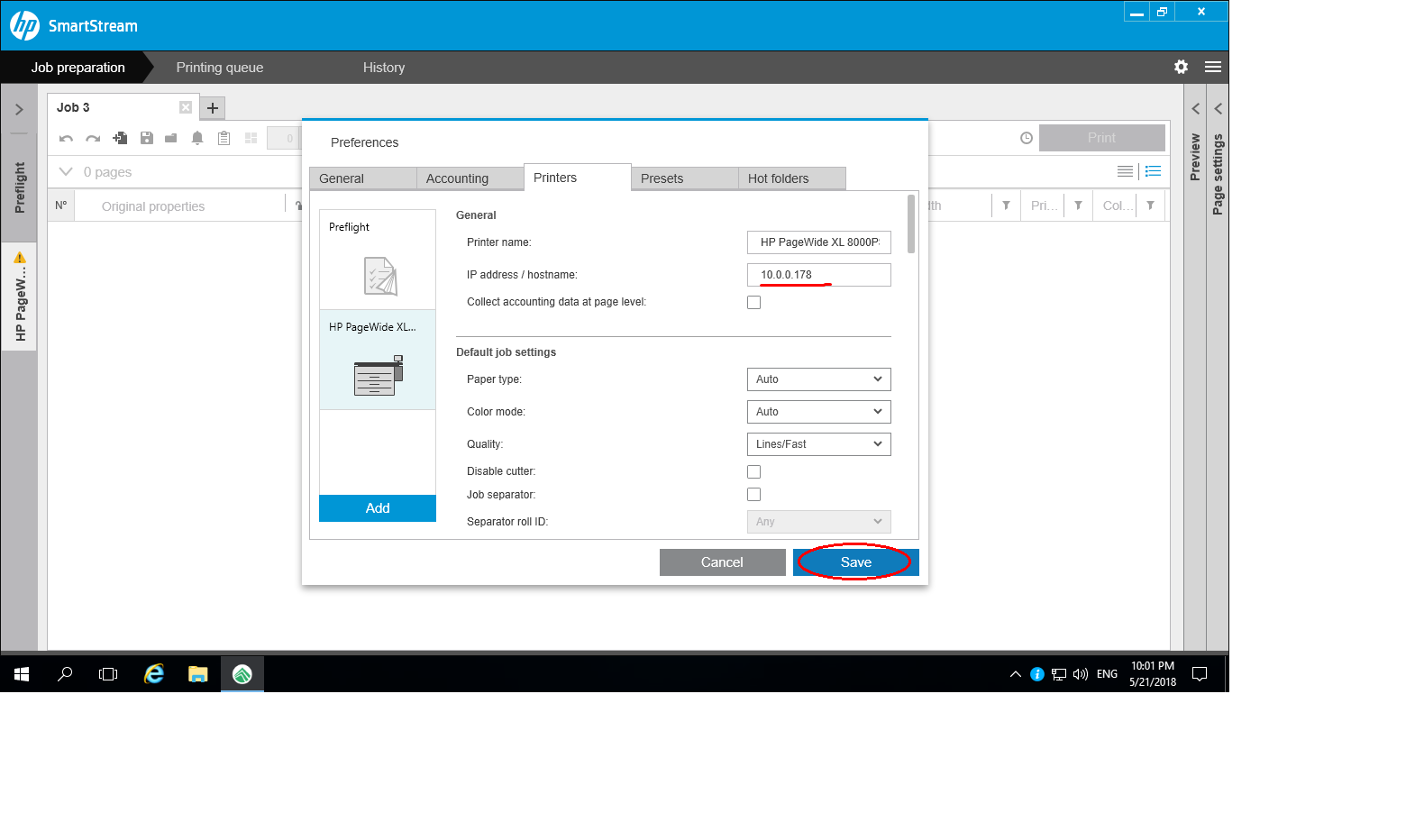
Task: Click the save floppy disk icon
Action: pos(146,138)
